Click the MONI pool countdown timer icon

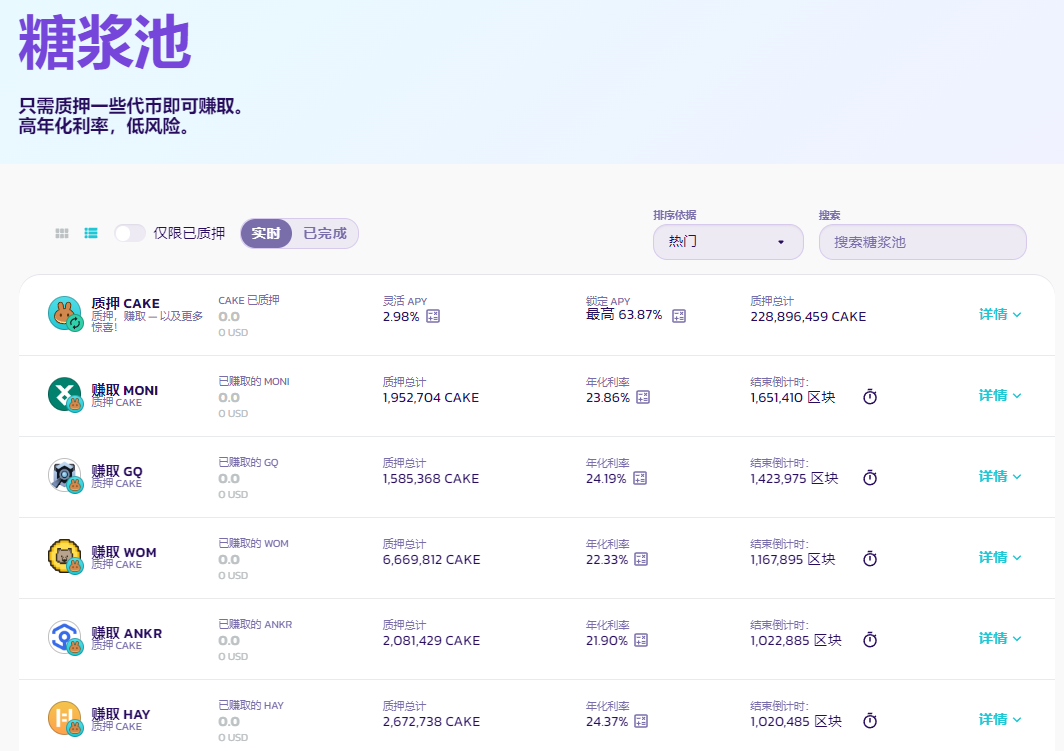(870, 397)
